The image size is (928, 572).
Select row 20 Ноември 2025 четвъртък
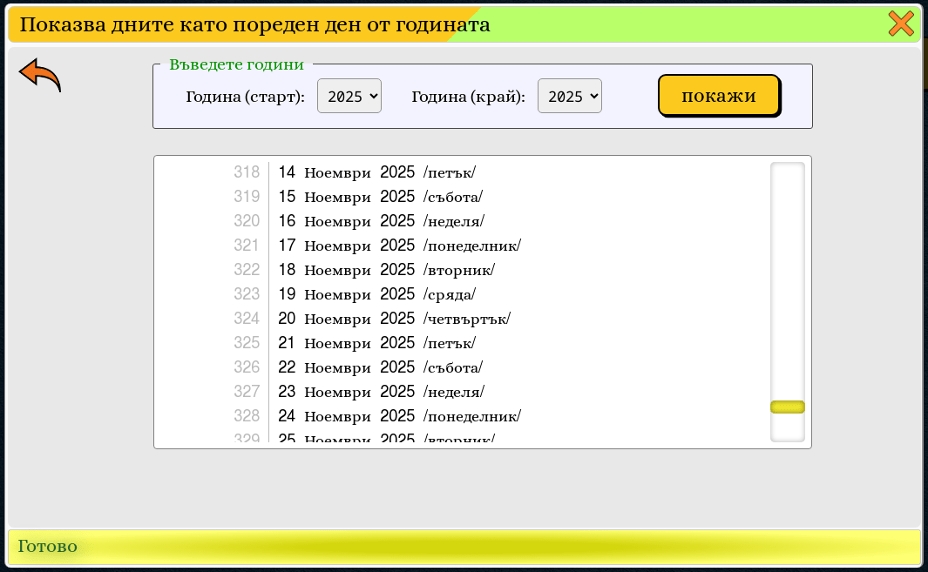pos(394,319)
